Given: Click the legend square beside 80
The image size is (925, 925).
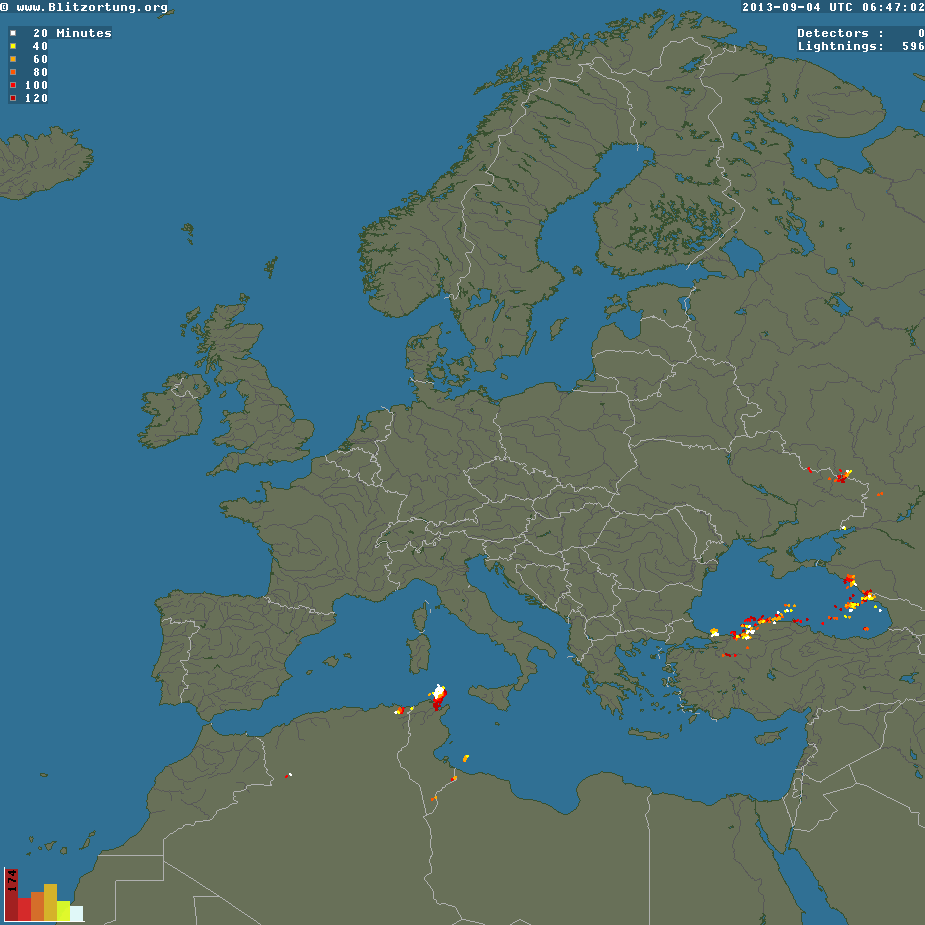Looking at the screenshot, I should point(13,72).
